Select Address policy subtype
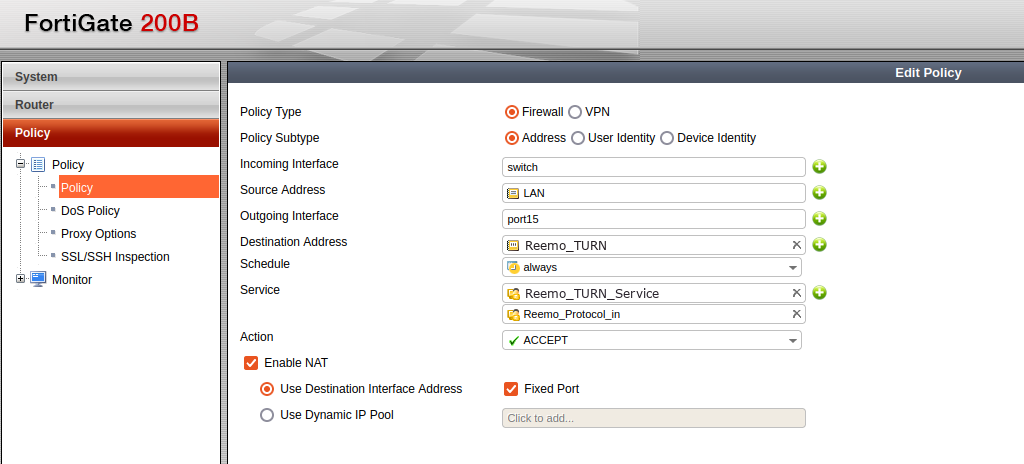Image resolution: width=1024 pixels, height=464 pixels. pyautogui.click(x=512, y=138)
